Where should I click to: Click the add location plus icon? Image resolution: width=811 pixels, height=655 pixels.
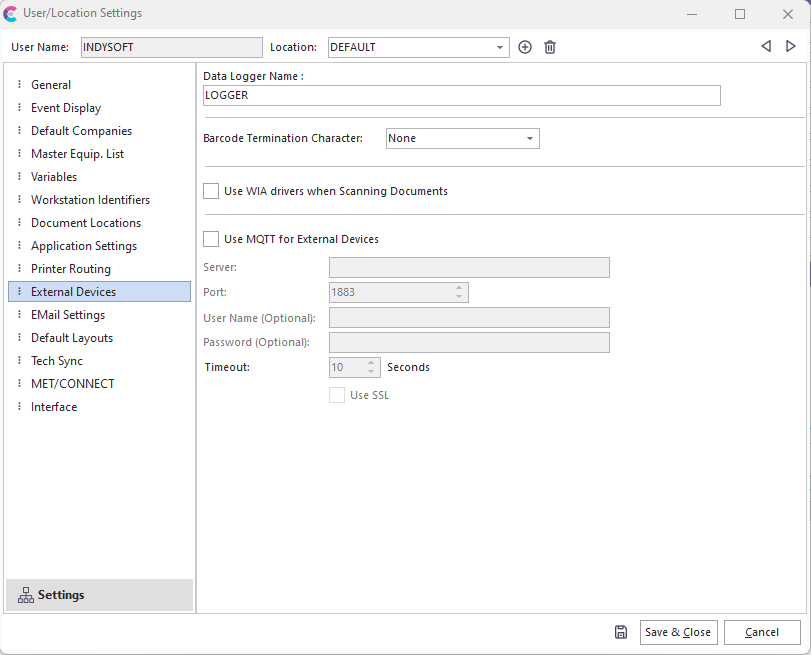tap(525, 47)
